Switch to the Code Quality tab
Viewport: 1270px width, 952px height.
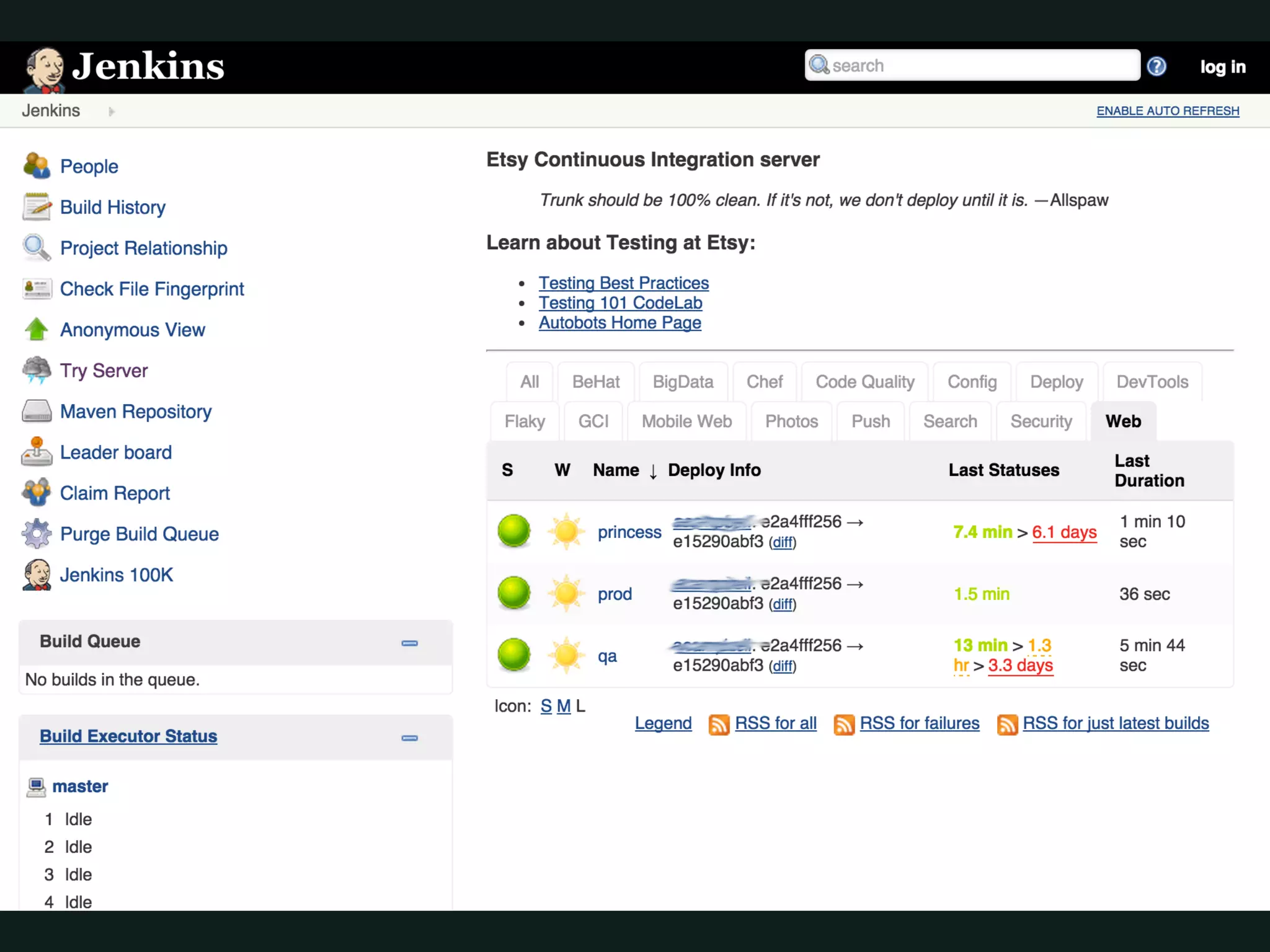(x=864, y=382)
